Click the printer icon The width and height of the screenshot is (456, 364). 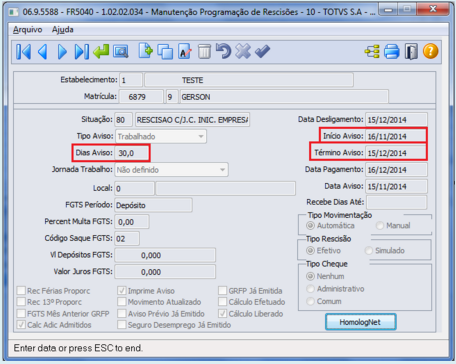click(392, 52)
